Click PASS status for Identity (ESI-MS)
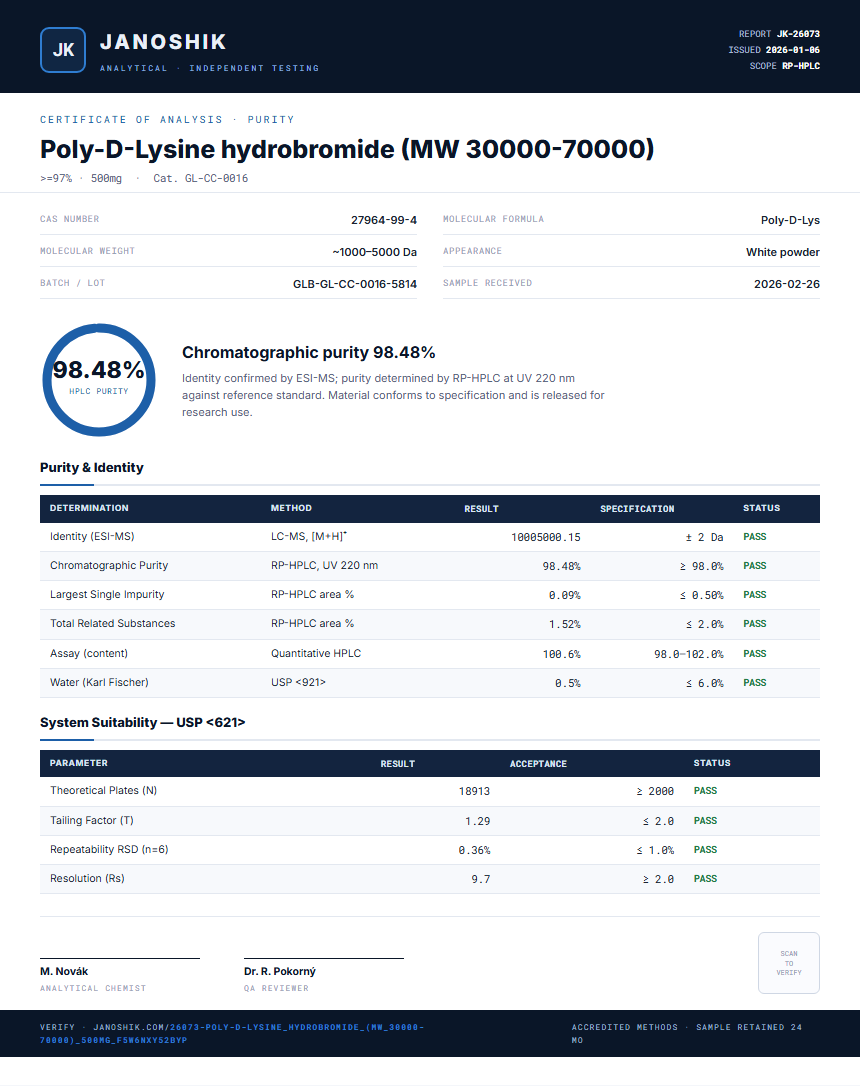This screenshot has width=860, height=1086. (x=755, y=537)
